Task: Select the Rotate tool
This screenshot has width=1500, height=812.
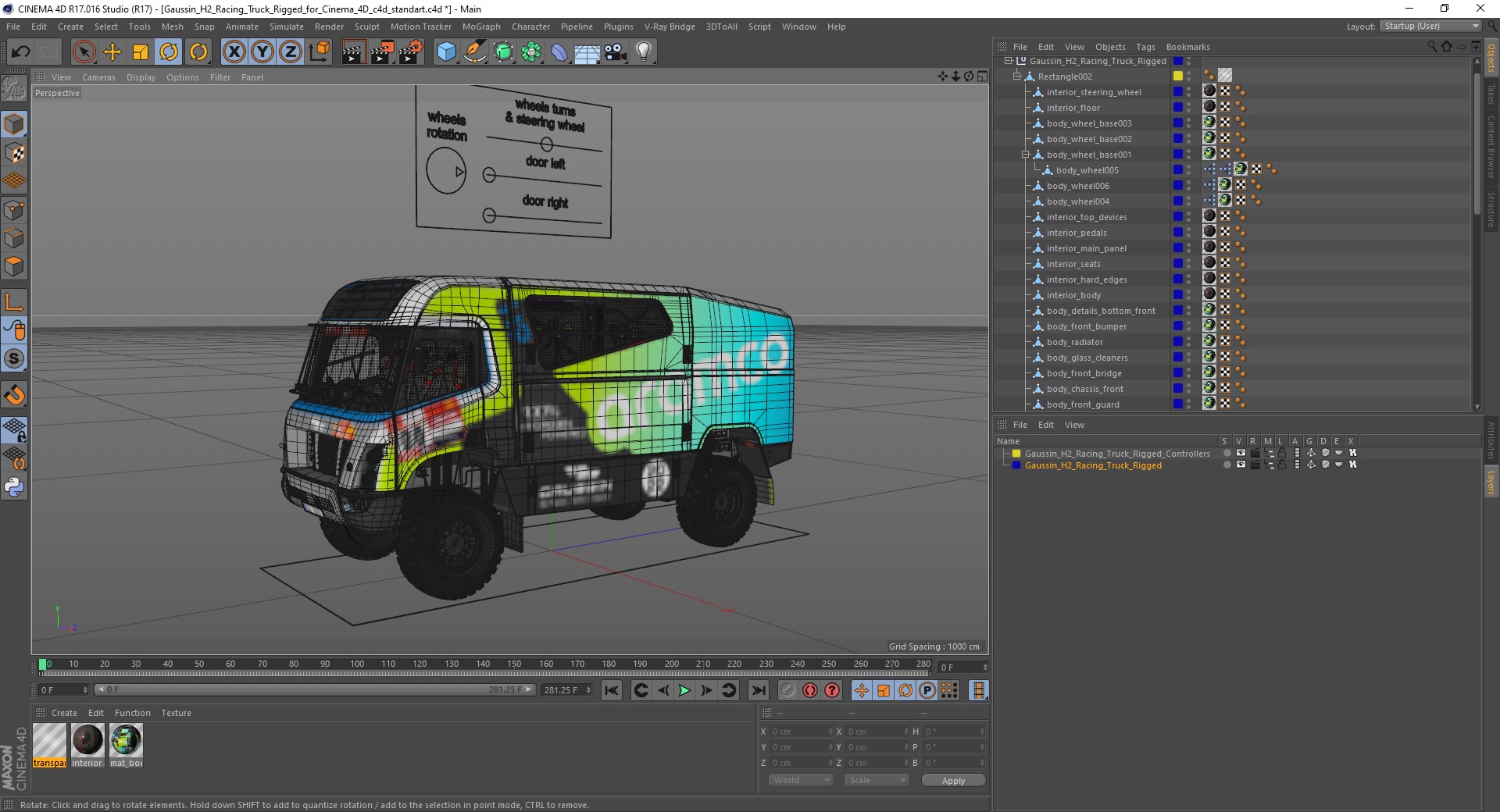Action: [x=169, y=52]
